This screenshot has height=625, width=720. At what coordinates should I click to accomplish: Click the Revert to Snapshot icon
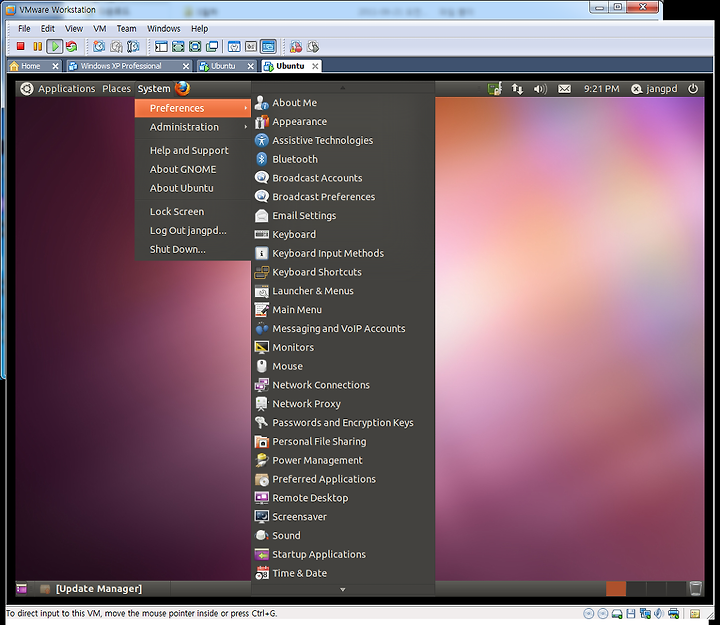[x=116, y=46]
